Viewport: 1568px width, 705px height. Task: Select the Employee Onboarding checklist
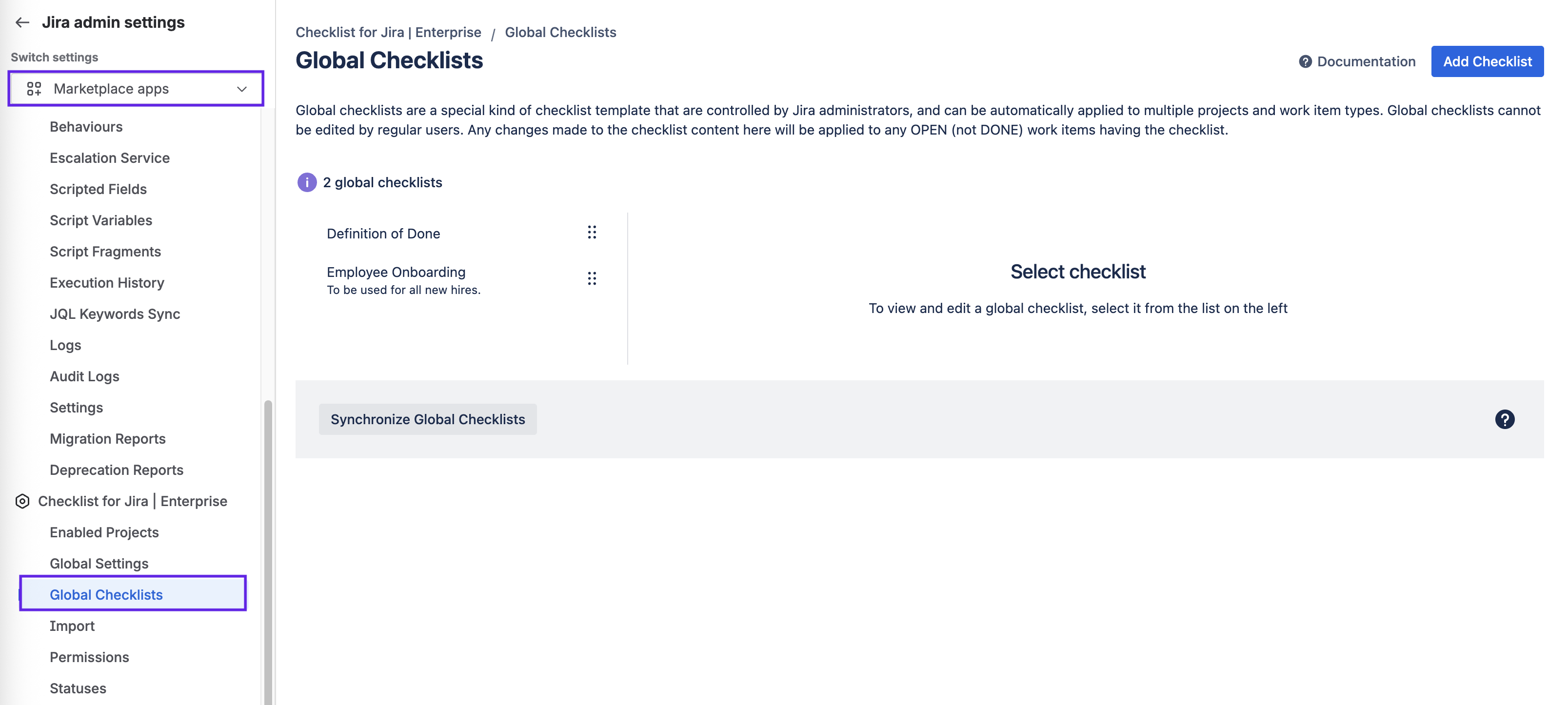click(x=396, y=273)
